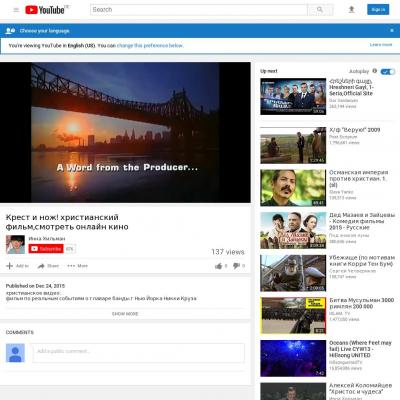Image resolution: width=400 pixels, height=400 pixels.
Task: Click the Autoplay info icon
Action: tap(375, 71)
